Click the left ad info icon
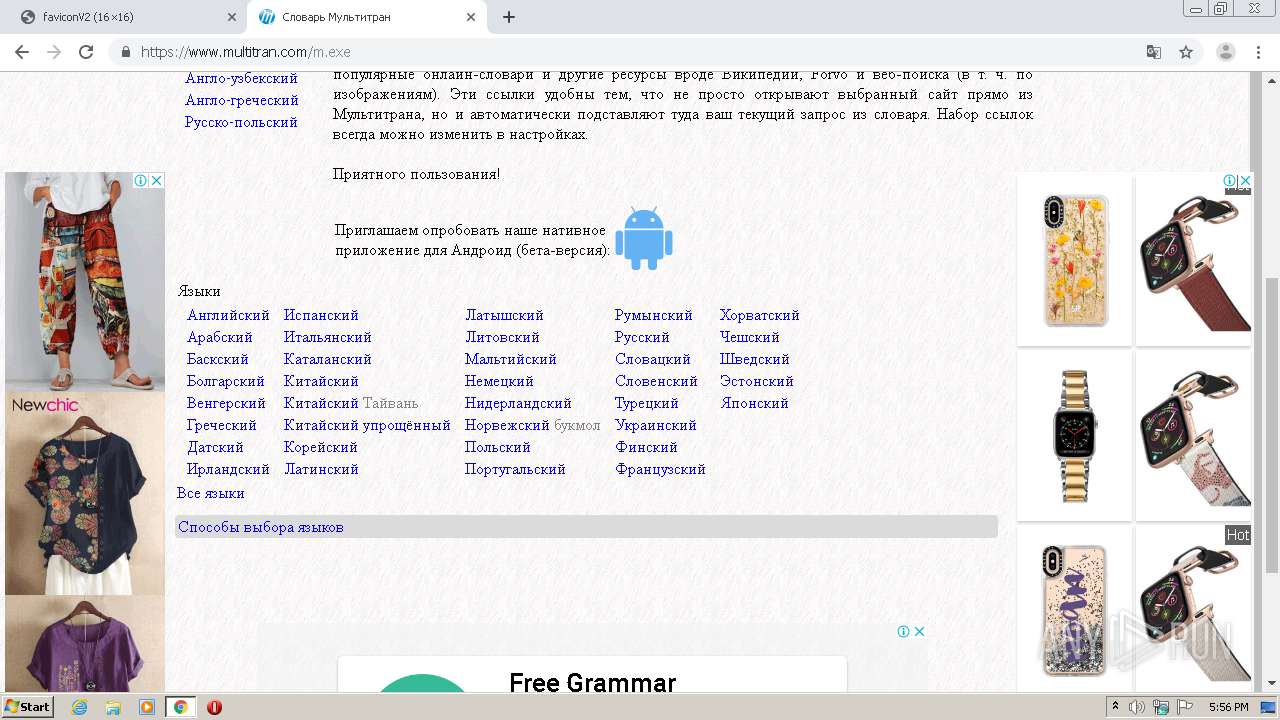The image size is (1280, 720). click(x=141, y=181)
